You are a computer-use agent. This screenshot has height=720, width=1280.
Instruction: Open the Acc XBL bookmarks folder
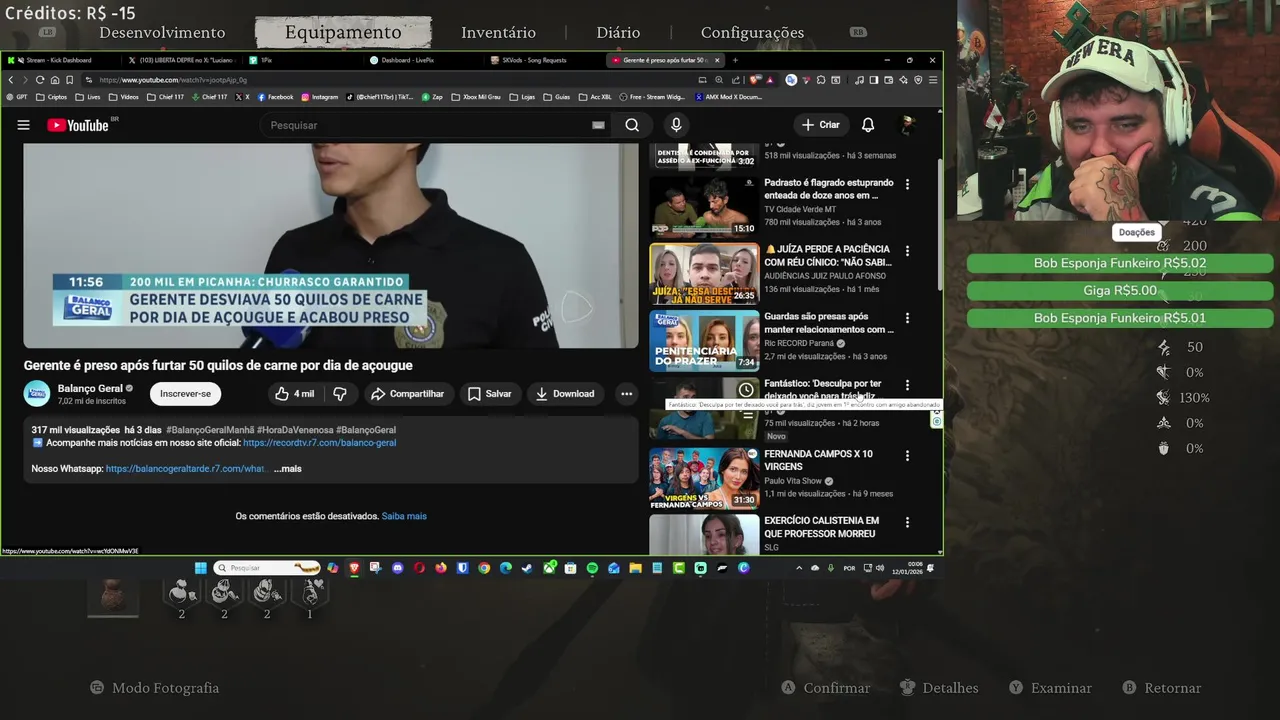click(596, 97)
